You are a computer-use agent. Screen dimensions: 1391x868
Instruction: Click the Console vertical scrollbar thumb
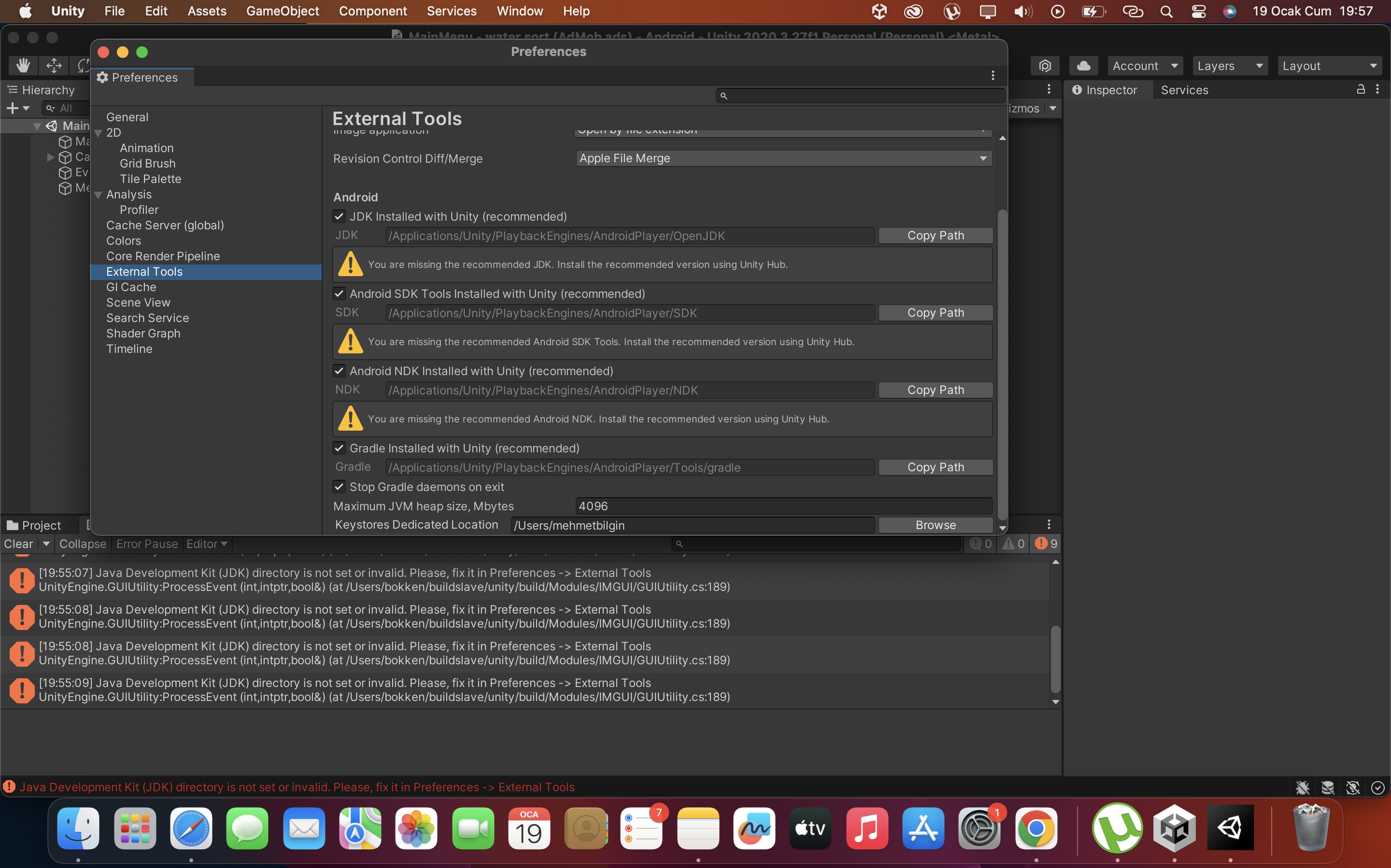tap(1055, 659)
